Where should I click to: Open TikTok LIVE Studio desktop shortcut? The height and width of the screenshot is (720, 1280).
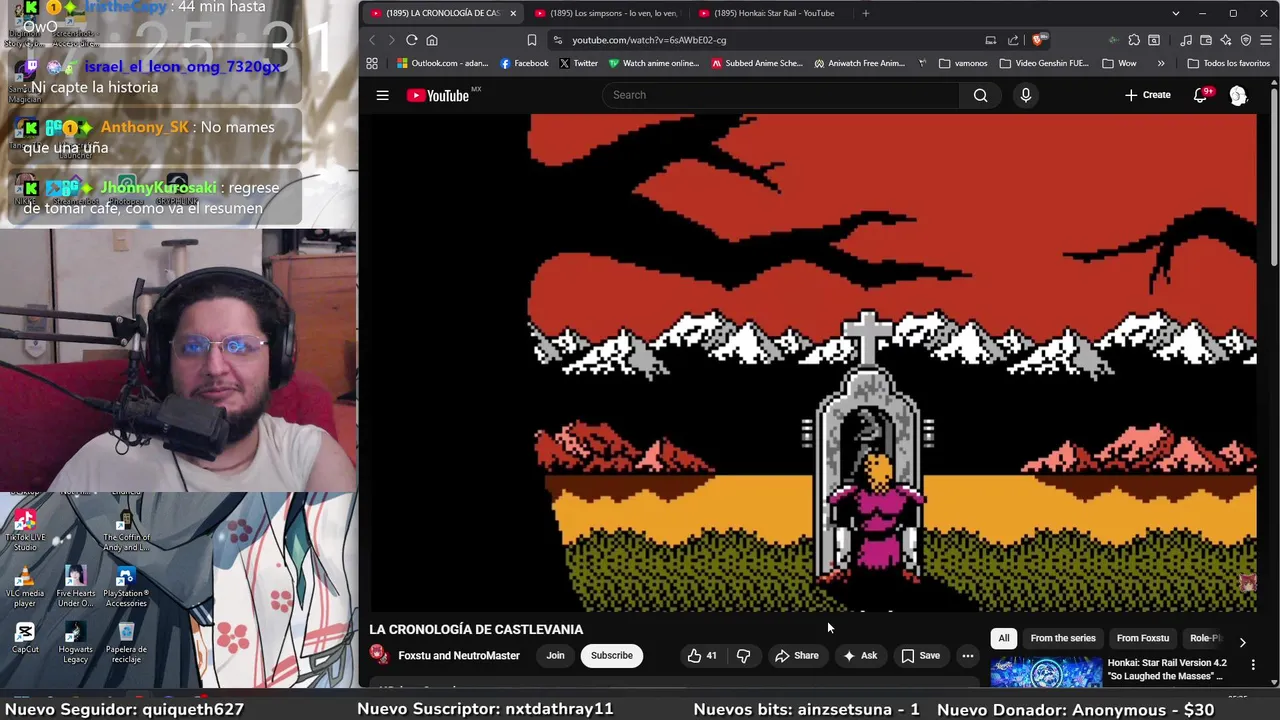click(25, 531)
